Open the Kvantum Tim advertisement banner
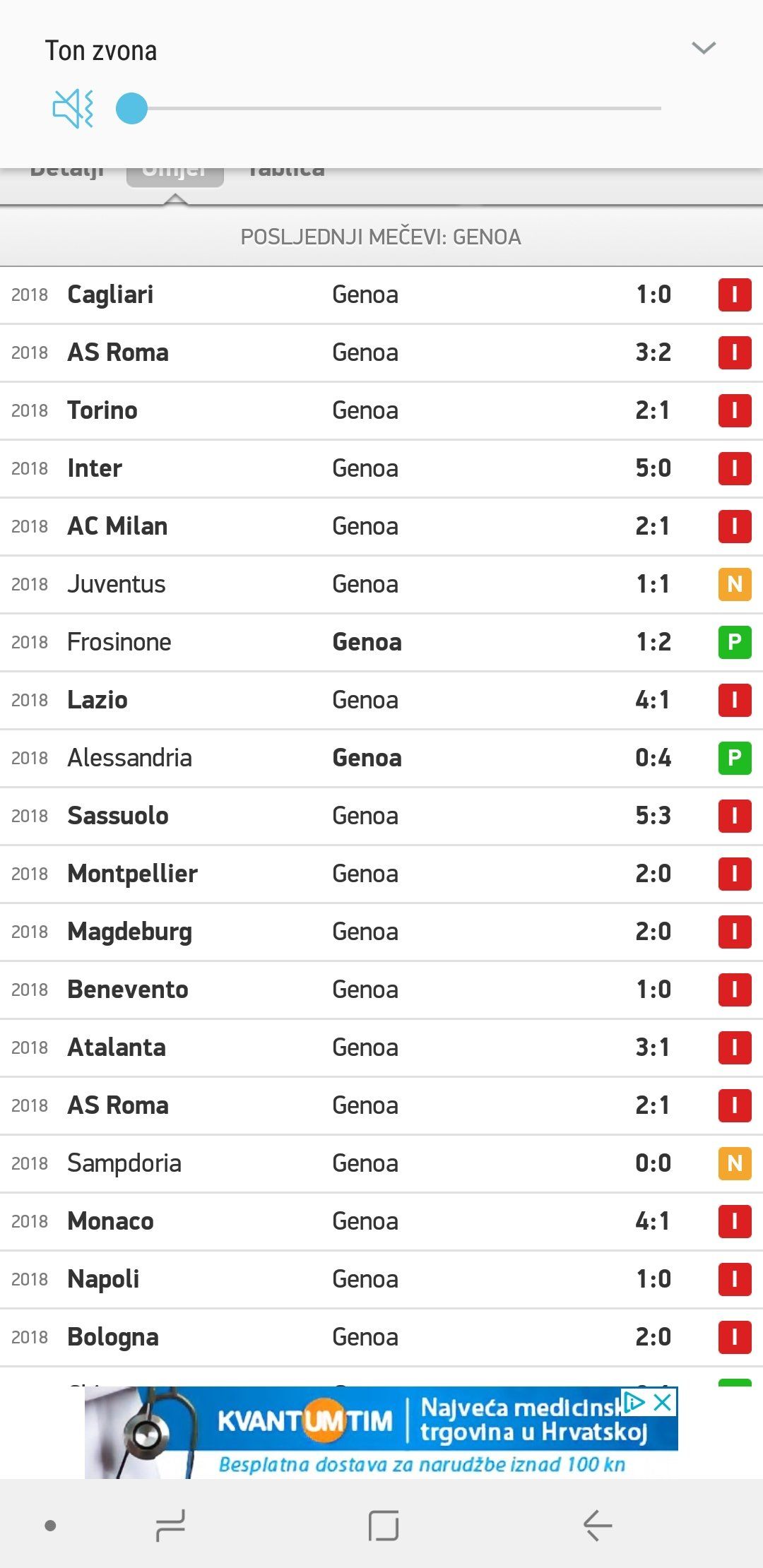 381,1434
